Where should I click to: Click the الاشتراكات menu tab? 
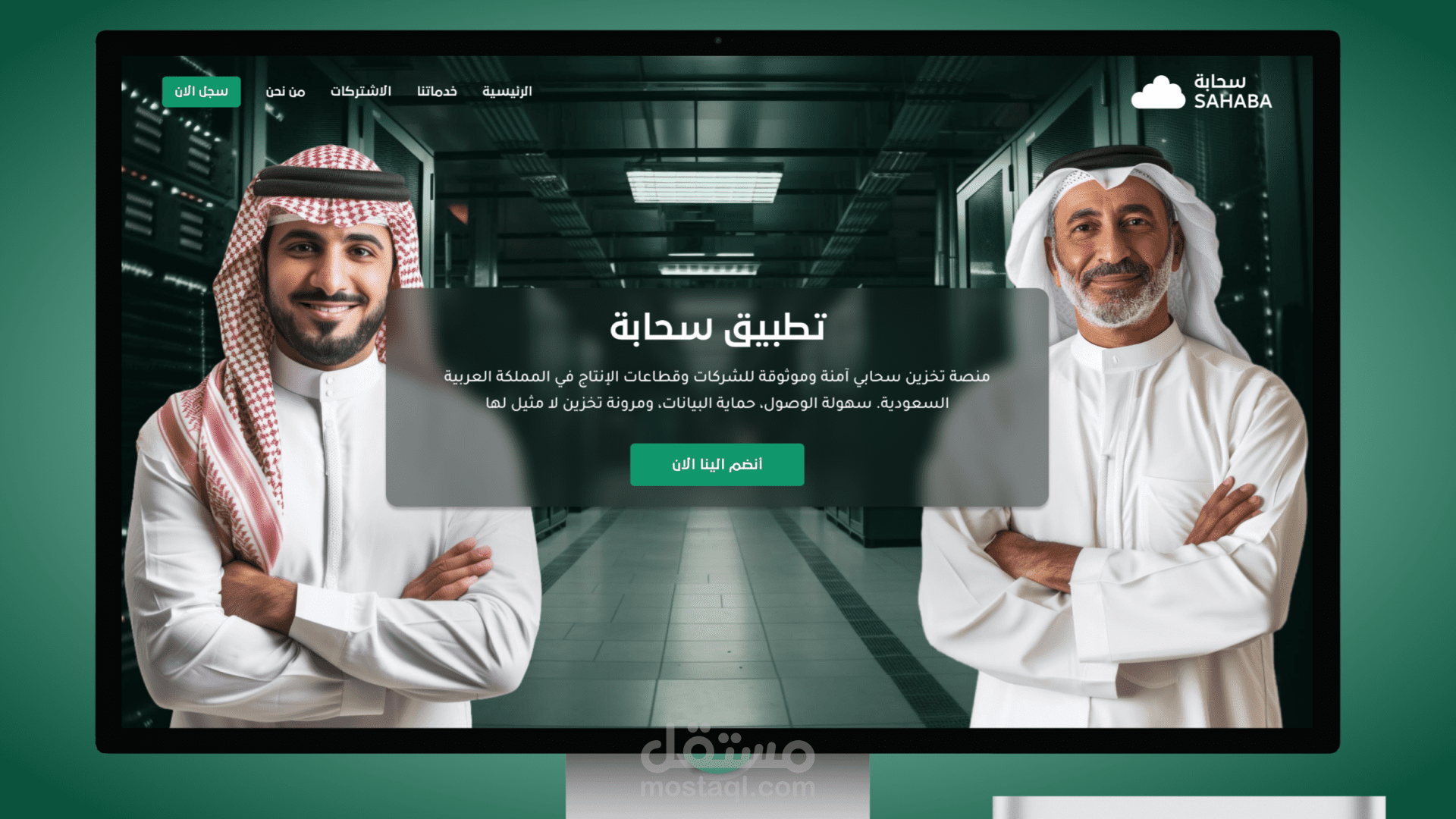click(x=360, y=91)
